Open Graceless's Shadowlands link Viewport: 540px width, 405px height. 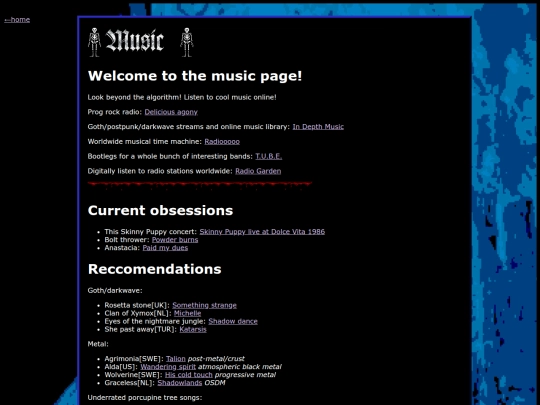tap(180, 383)
